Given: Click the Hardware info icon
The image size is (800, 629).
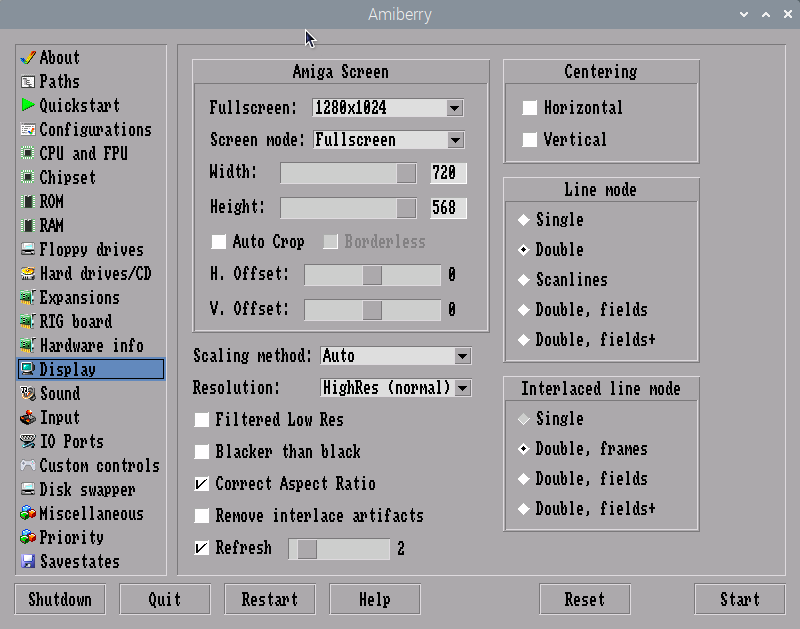Looking at the screenshot, I should click(28, 345).
